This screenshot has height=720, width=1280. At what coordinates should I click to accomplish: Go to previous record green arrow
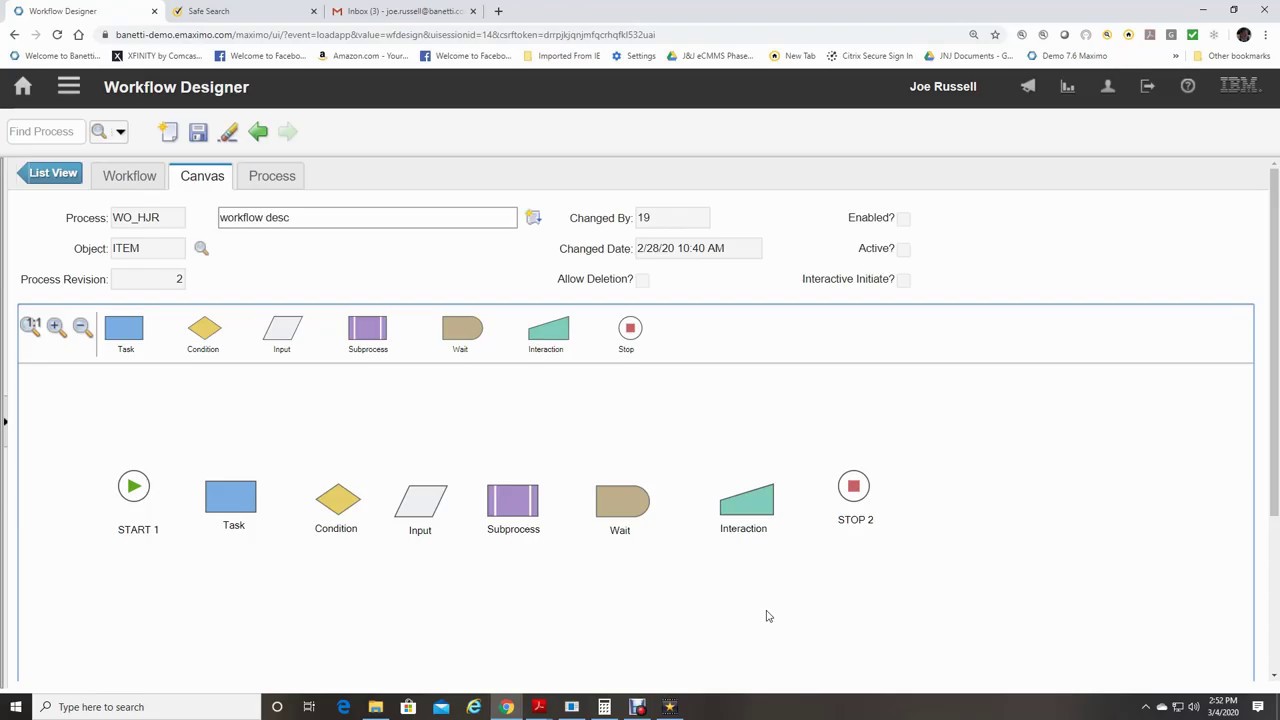[258, 131]
